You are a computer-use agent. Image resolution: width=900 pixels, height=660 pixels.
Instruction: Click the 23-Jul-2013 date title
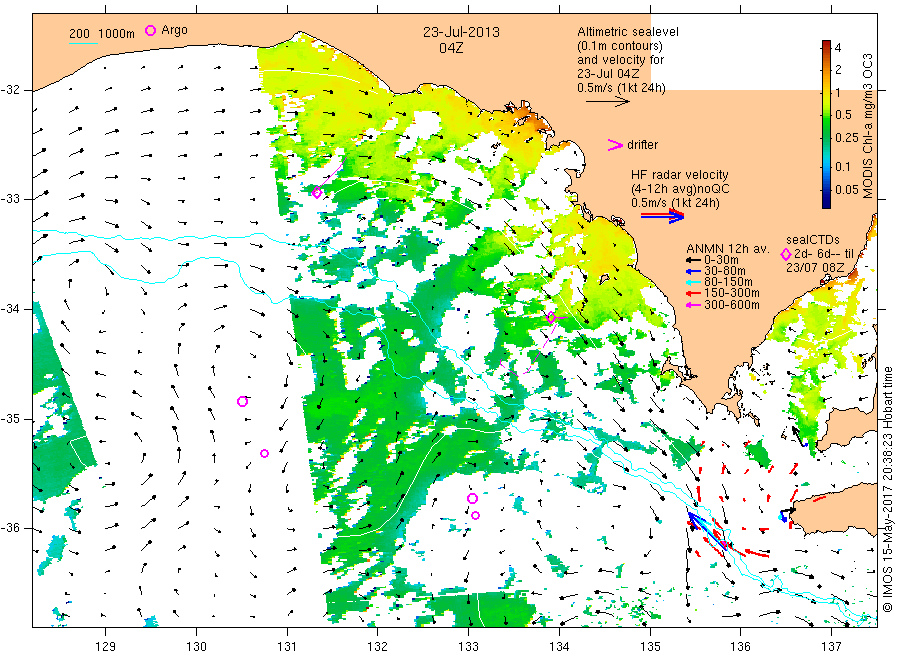coord(461,32)
